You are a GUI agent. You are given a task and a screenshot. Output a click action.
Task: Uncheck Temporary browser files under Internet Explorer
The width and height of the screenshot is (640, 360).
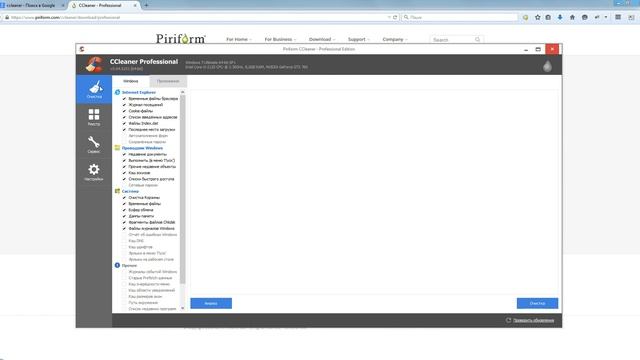click(x=124, y=99)
